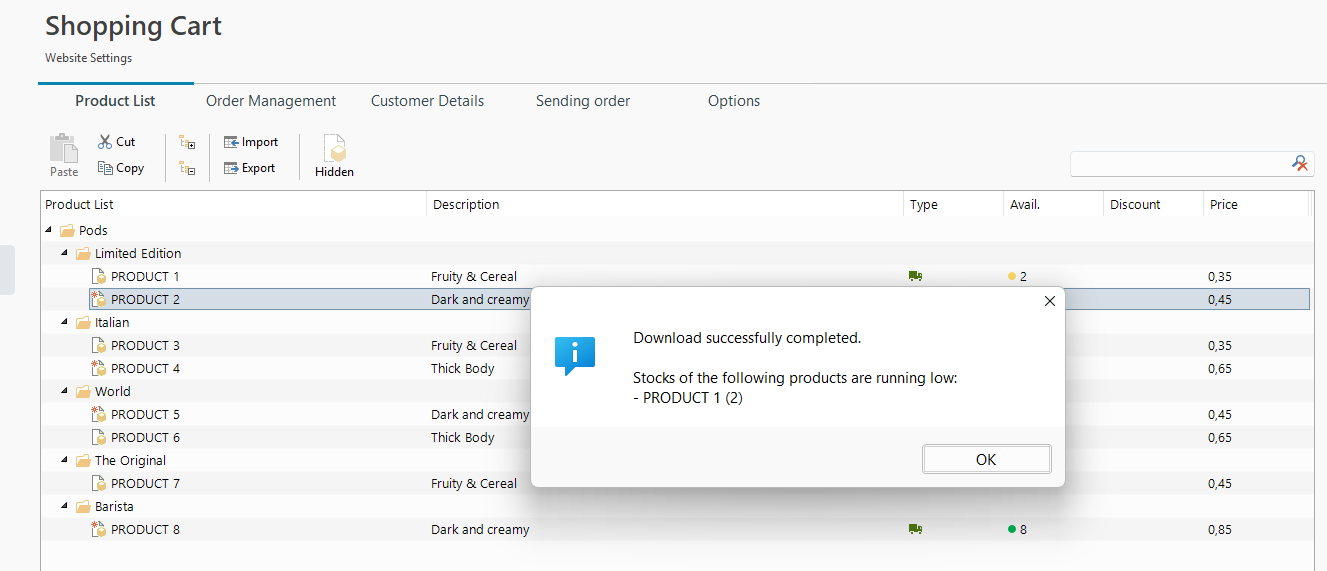This screenshot has width=1327, height=571.
Task: Close the download completed dialog
Action: (1049, 301)
